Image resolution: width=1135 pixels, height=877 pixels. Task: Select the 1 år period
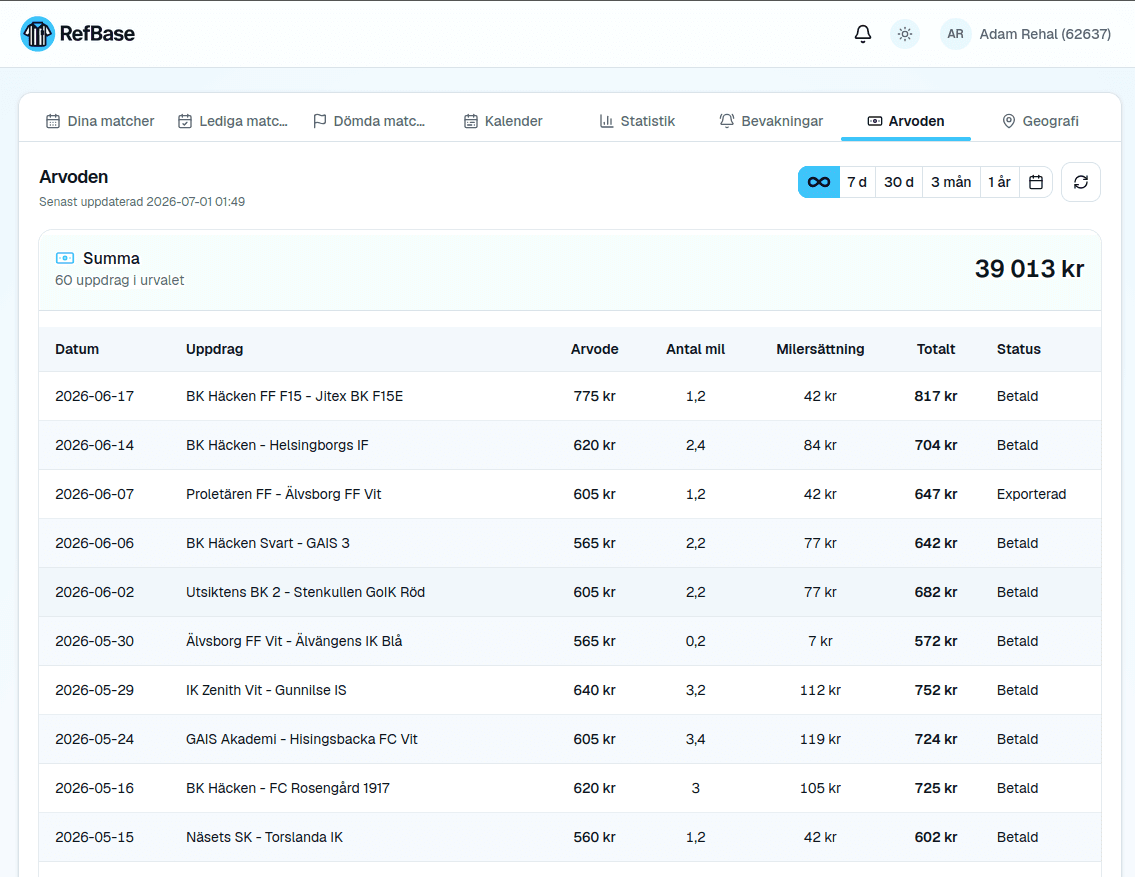coord(1000,182)
